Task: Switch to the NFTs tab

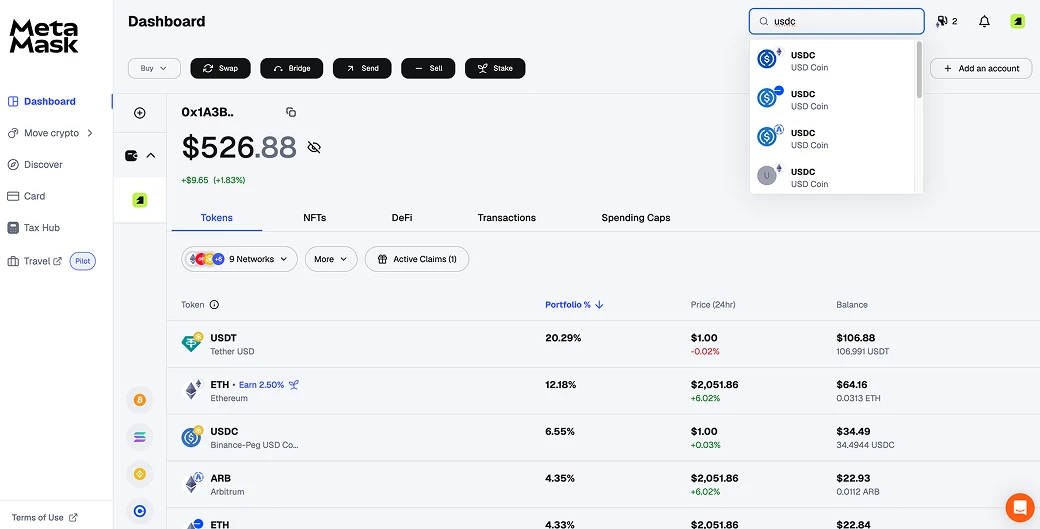Action: click(315, 218)
